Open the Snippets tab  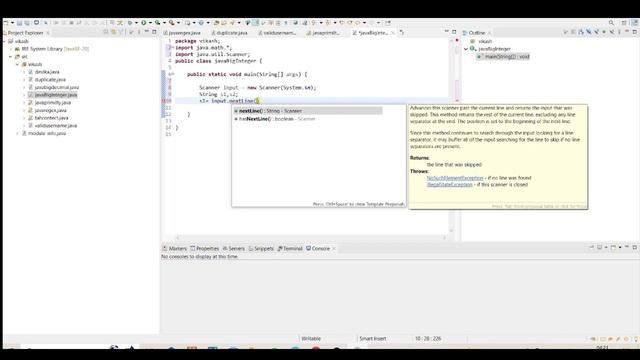pos(261,248)
